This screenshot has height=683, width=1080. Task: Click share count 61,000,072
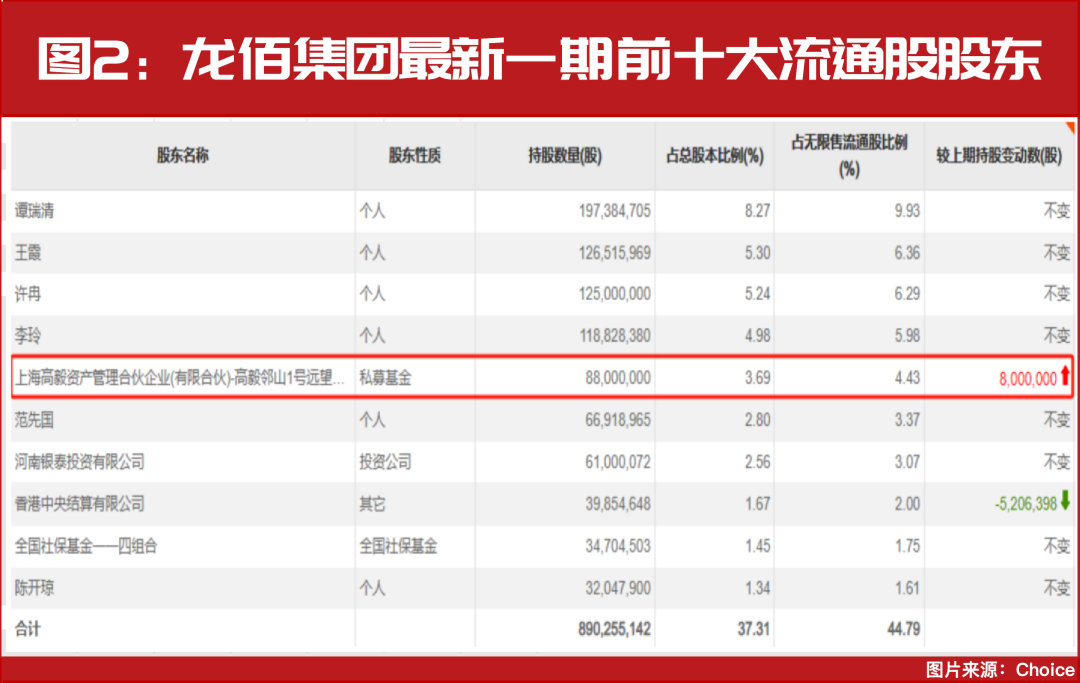pyautogui.click(x=618, y=461)
